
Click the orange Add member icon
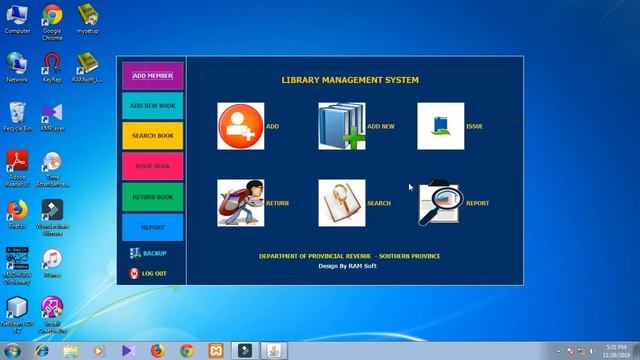pos(241,126)
